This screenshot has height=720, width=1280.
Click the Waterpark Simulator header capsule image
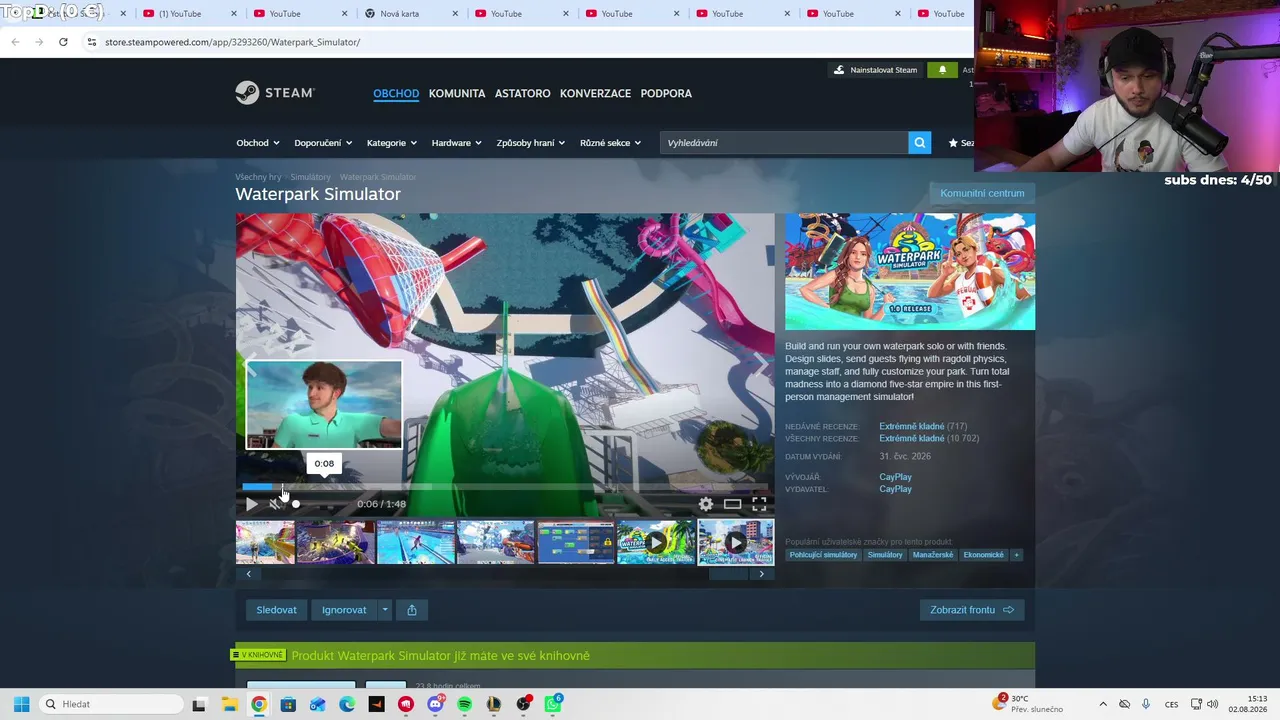(910, 271)
